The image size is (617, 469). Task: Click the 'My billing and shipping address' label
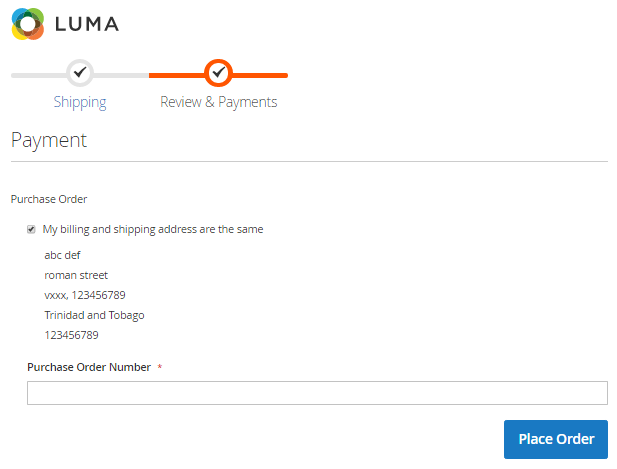[x=153, y=229]
